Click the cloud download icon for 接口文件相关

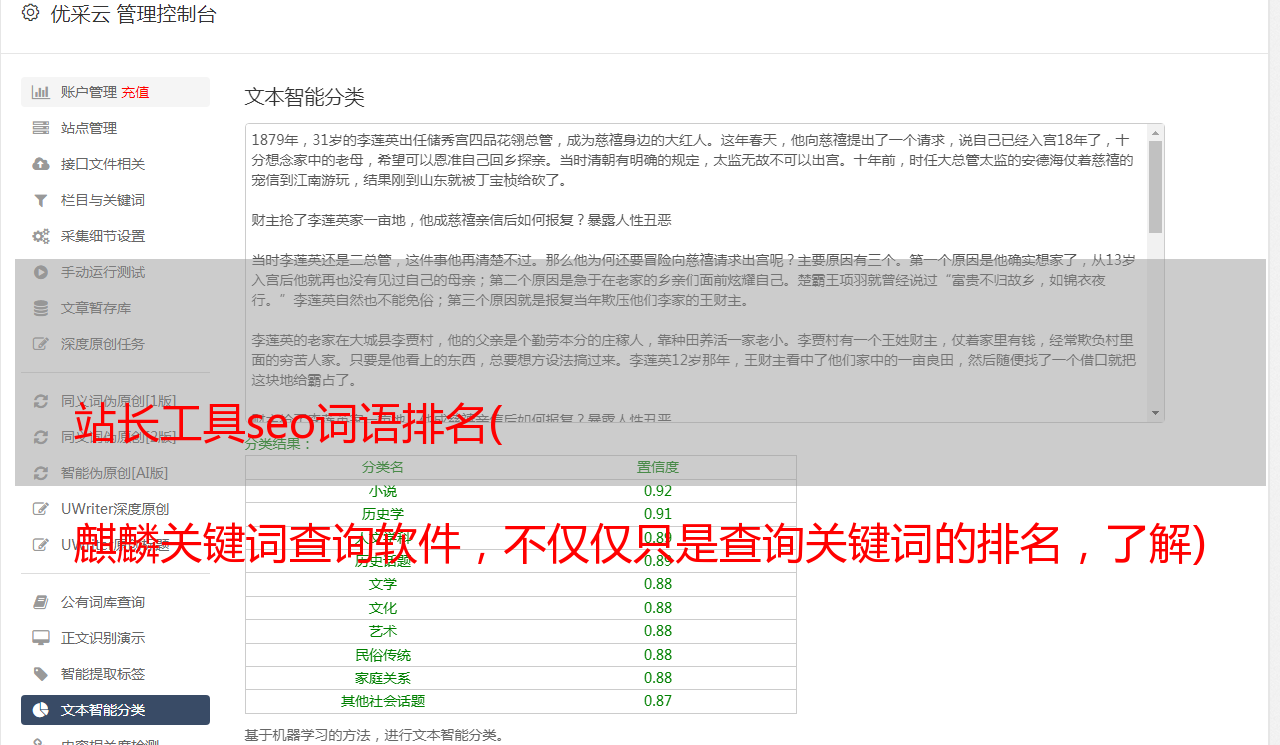coord(40,164)
